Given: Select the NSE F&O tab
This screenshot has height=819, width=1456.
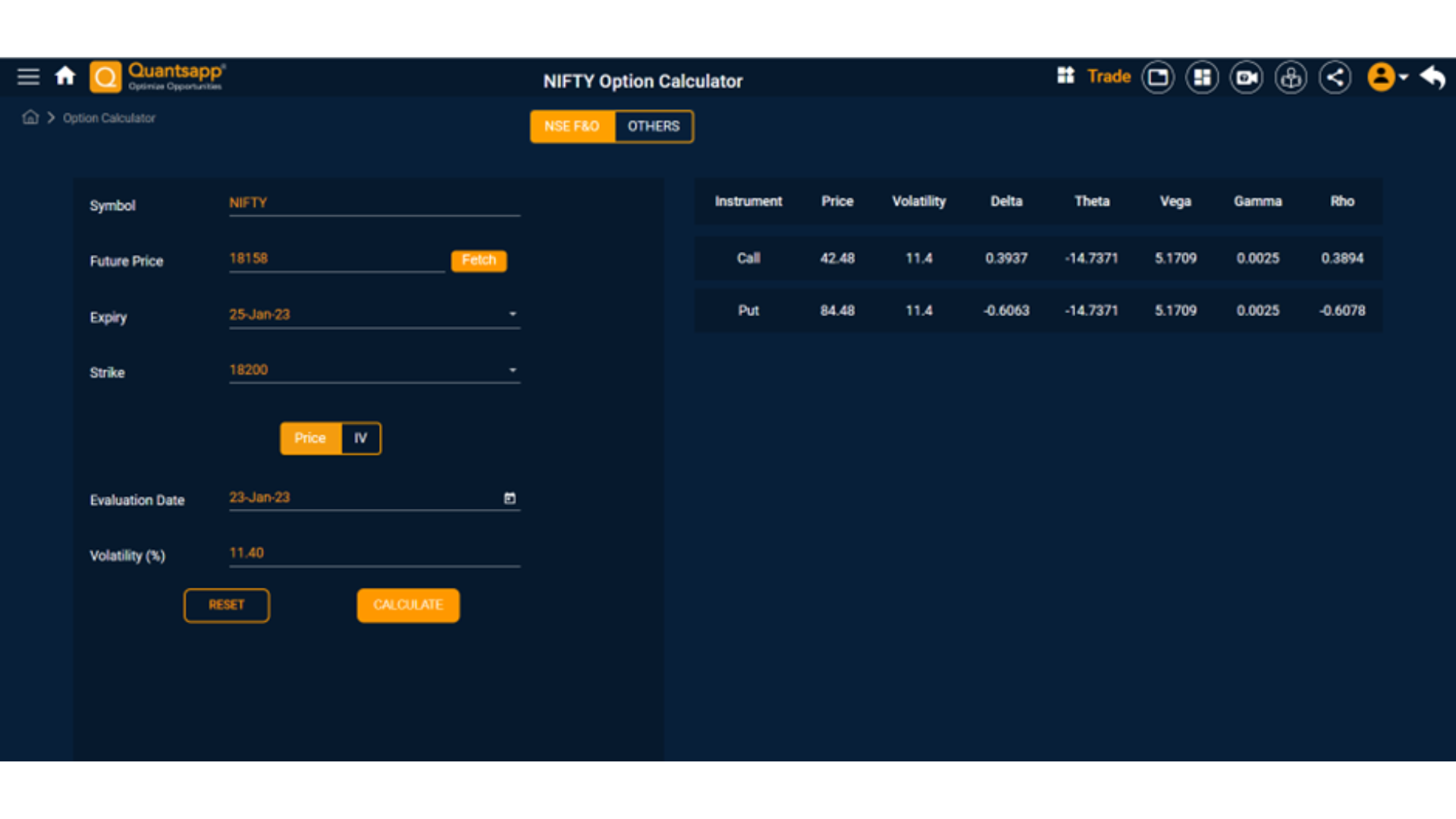Looking at the screenshot, I should click(x=572, y=126).
